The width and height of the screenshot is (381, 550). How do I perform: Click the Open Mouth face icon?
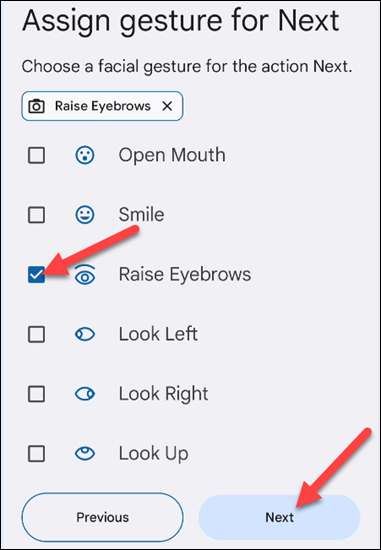point(85,155)
